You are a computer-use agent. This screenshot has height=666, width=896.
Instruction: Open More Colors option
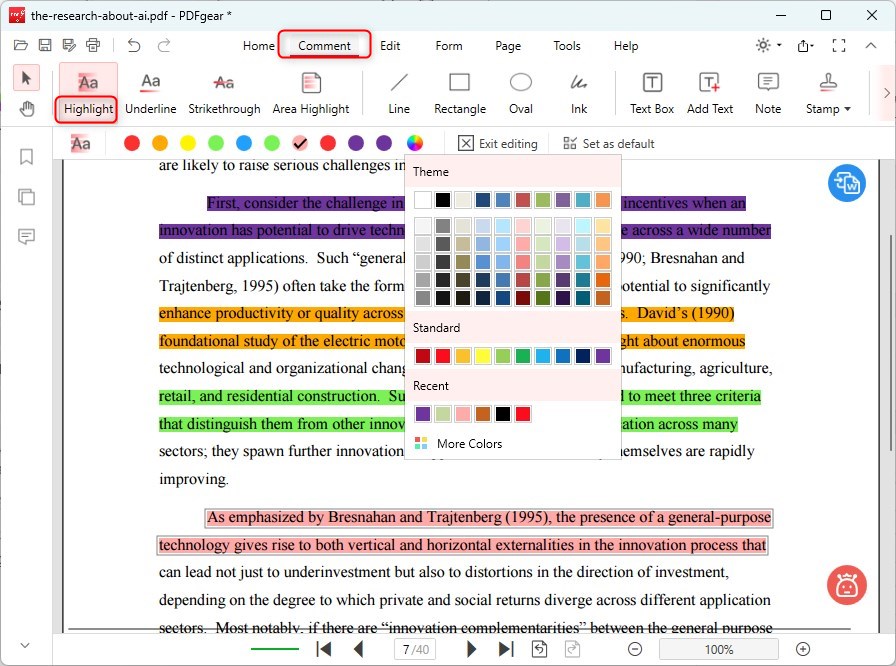(x=469, y=444)
